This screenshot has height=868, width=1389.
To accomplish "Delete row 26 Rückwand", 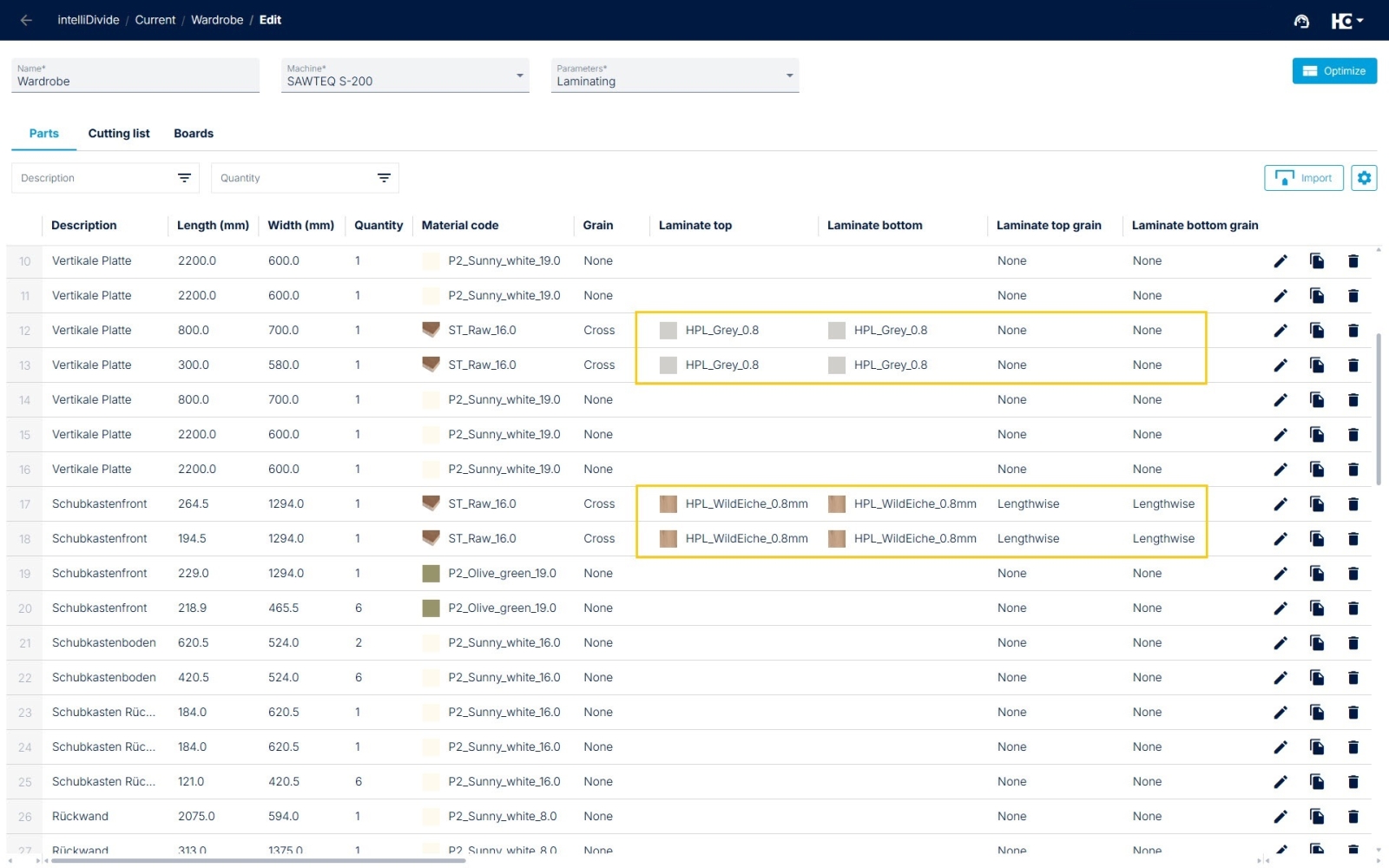I will [1353, 817].
